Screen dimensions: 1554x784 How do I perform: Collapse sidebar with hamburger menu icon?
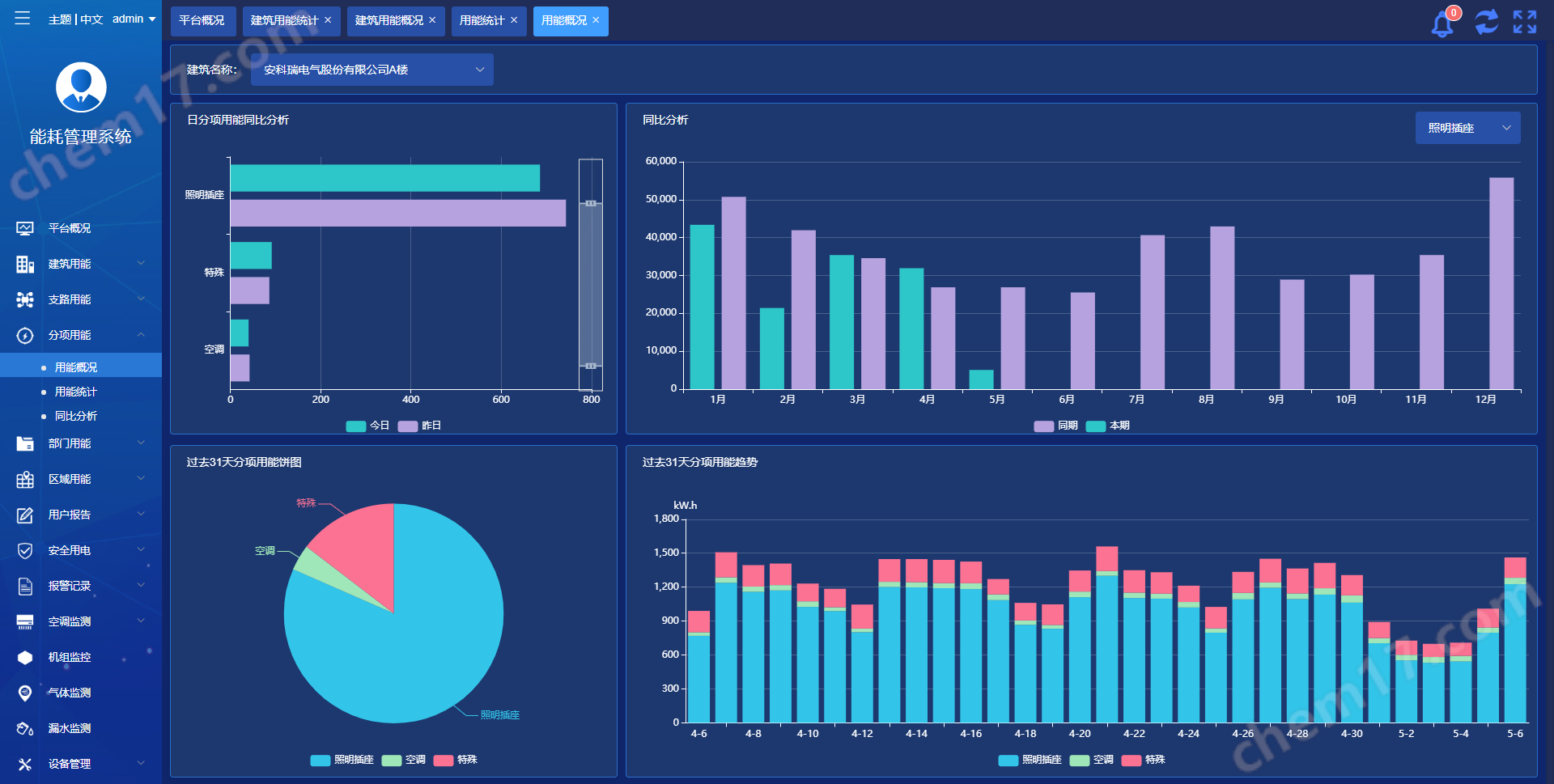click(22, 19)
